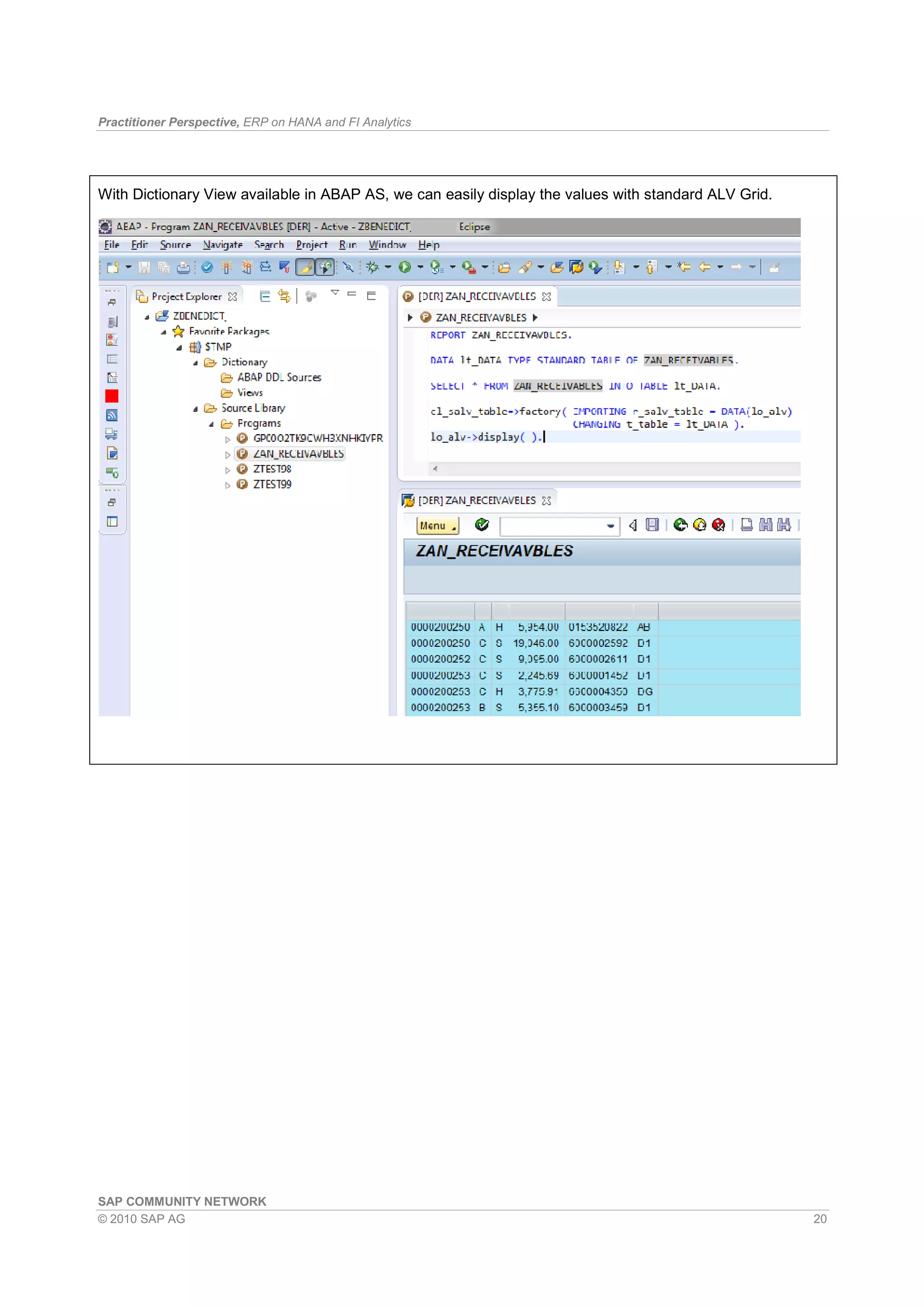Open the Run dropdown arrow next to green play
The width and height of the screenshot is (924, 1308).
click(x=420, y=267)
